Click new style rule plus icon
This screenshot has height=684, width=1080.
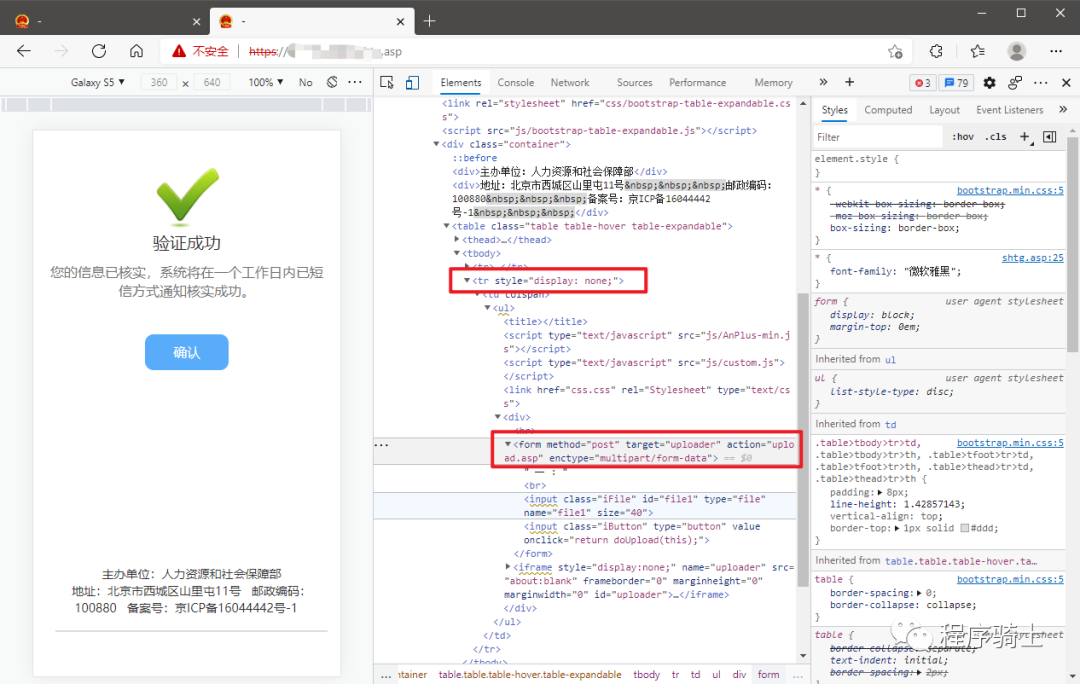(x=1025, y=137)
